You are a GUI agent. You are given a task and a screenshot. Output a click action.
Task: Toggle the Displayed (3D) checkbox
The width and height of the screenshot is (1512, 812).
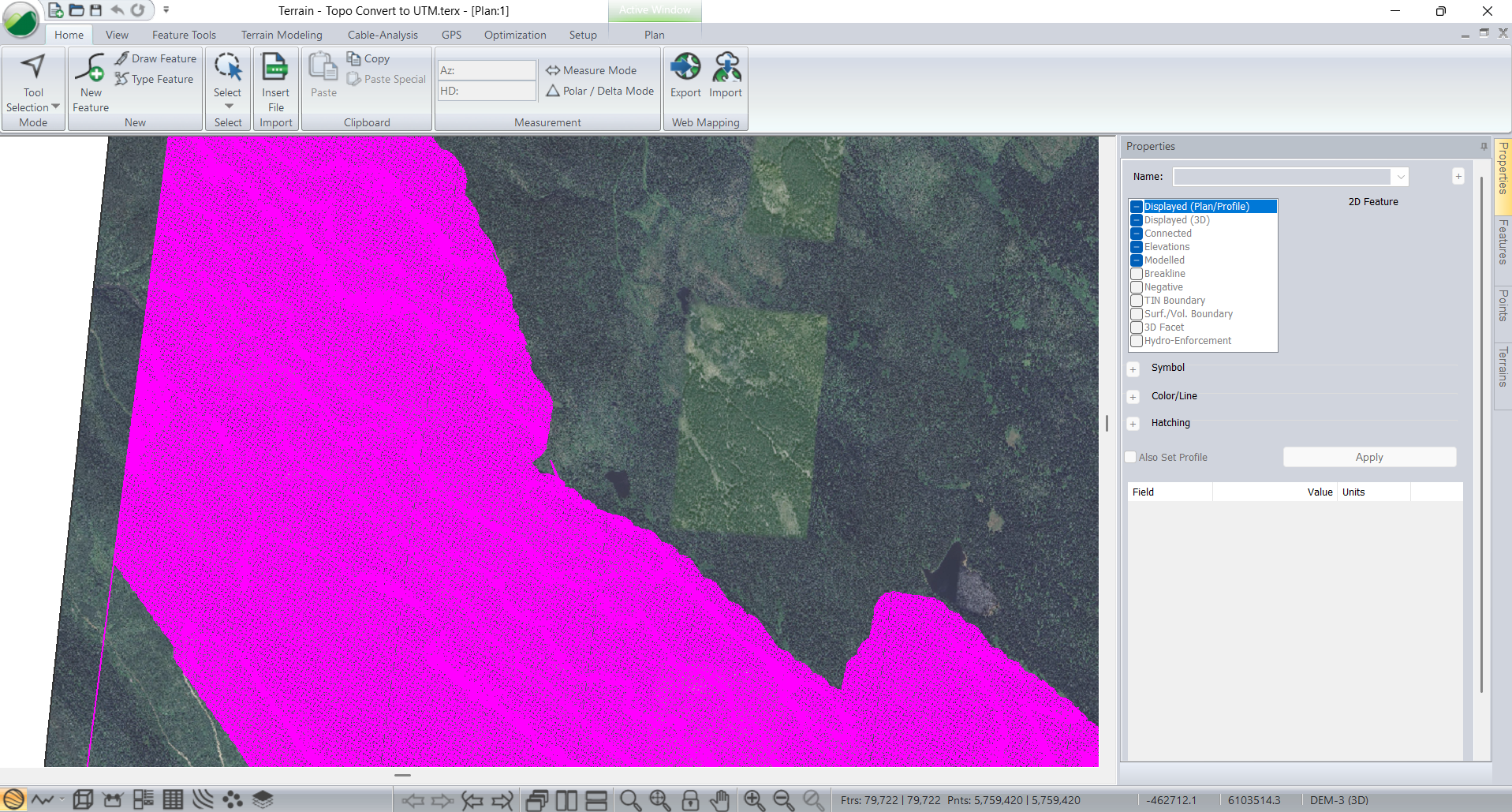tap(1137, 220)
